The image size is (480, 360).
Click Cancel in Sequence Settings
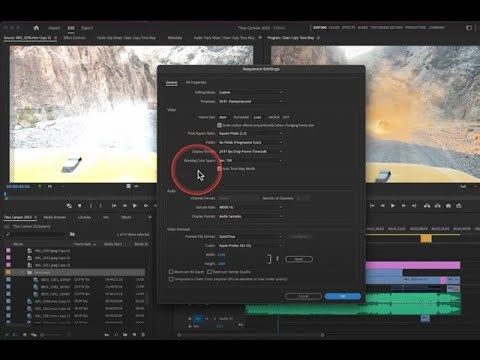pyautogui.click(x=303, y=296)
